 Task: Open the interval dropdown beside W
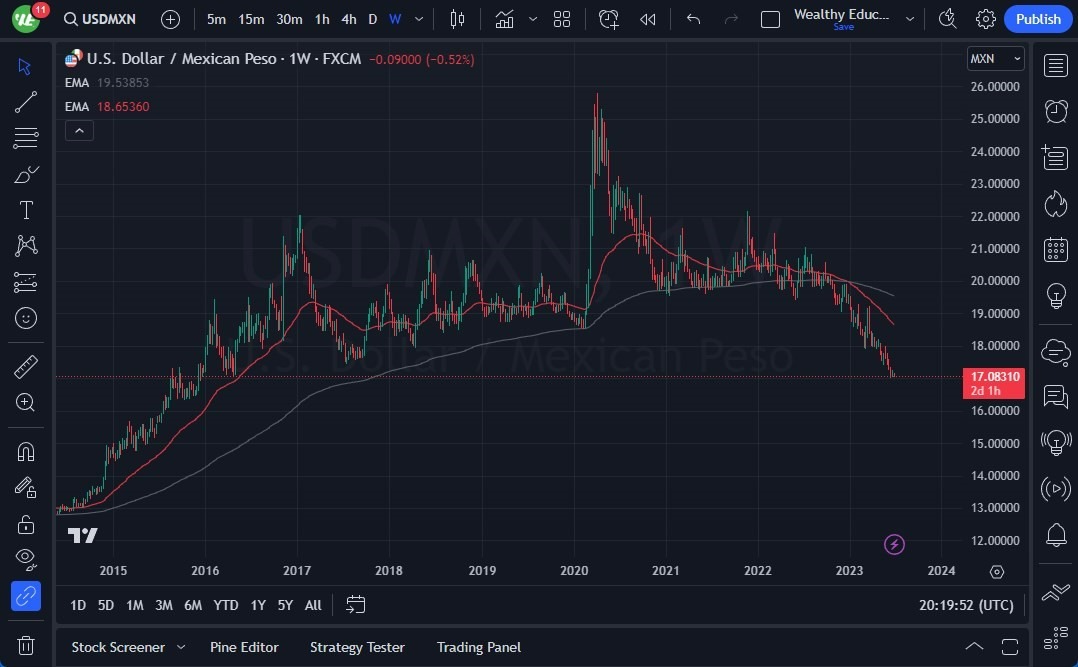coord(418,18)
